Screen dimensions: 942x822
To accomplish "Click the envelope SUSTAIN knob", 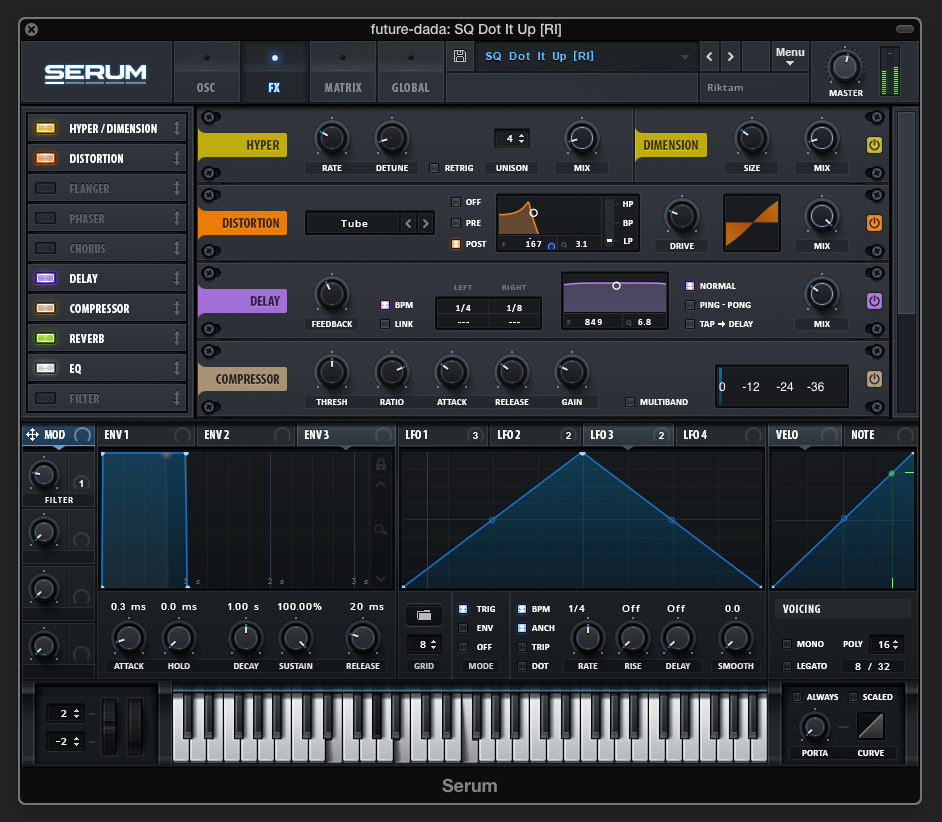I will pos(296,638).
